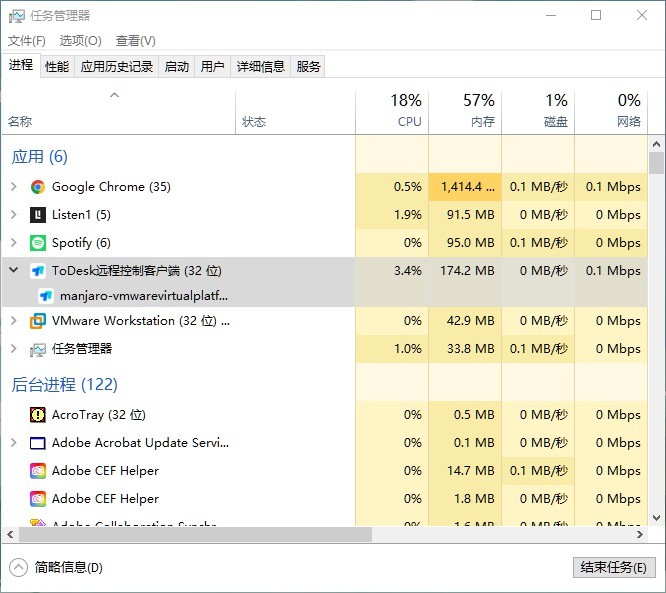
Task: Collapse the ToDesk远程控制客户端 process group
Action: [x=14, y=270]
